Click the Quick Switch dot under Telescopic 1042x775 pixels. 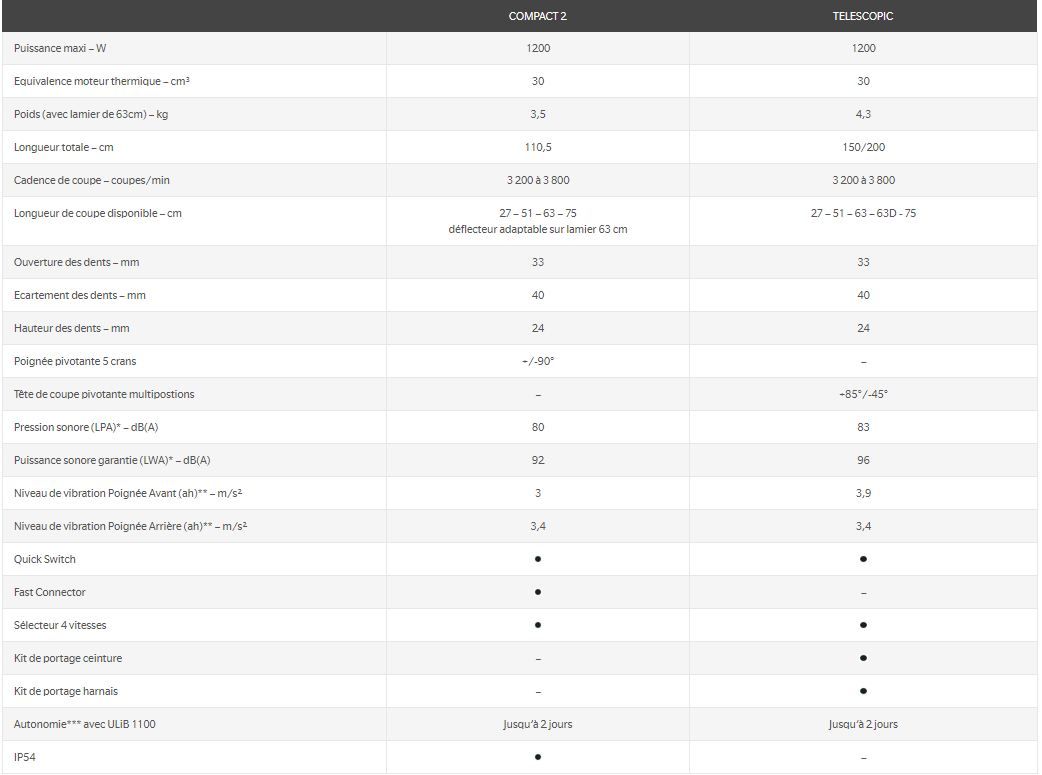coord(863,559)
